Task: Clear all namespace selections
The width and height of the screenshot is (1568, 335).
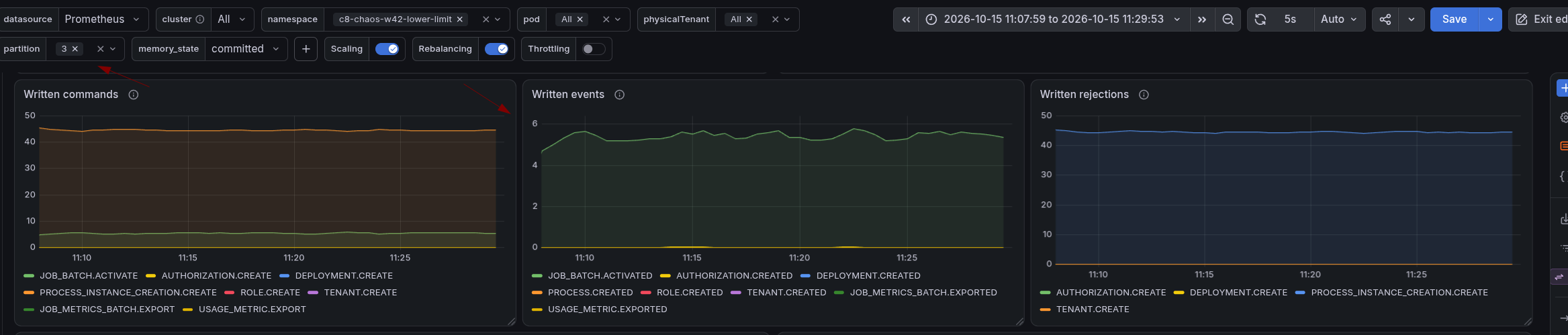Action: [x=486, y=19]
